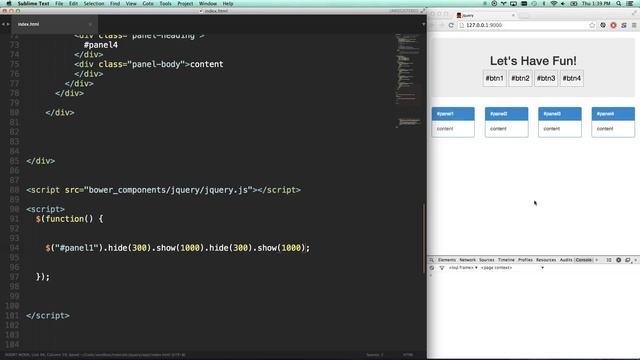The image size is (640, 360).
Task: Click the red circular extension icon
Action: click(x=613, y=25)
